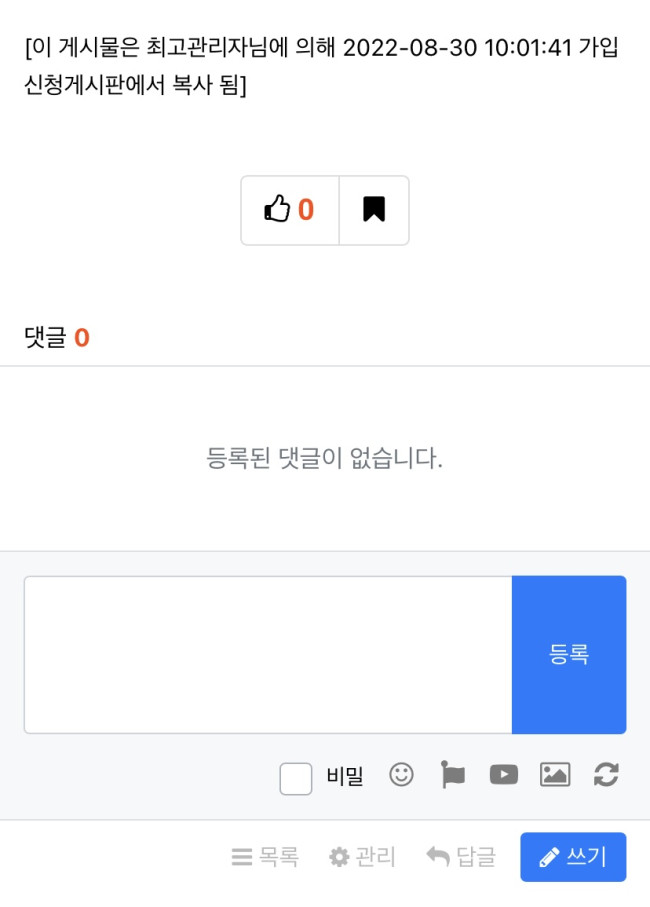Attach an image using the picture icon
Image resolution: width=650 pixels, height=907 pixels.
555,775
